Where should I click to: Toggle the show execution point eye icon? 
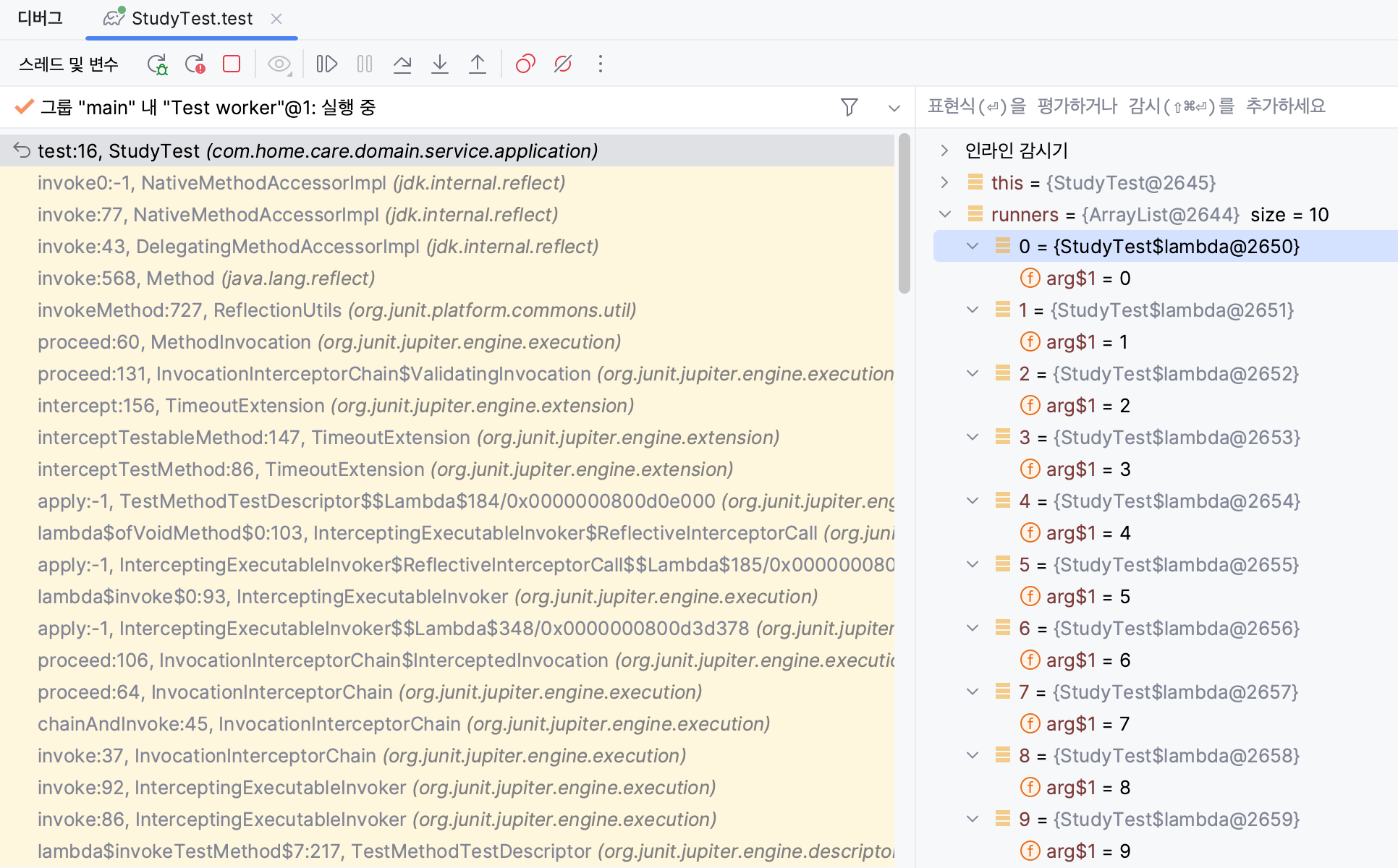coord(279,64)
